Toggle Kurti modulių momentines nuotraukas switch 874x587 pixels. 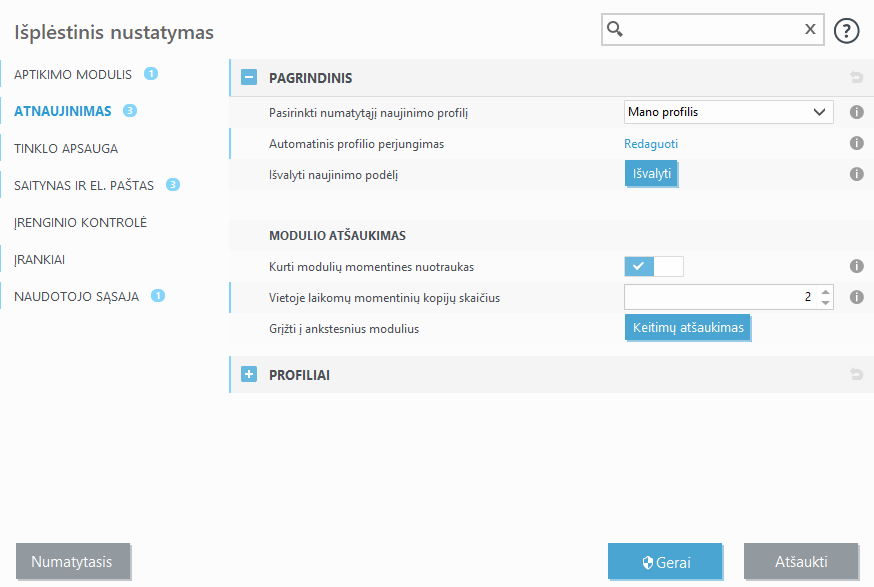point(654,266)
